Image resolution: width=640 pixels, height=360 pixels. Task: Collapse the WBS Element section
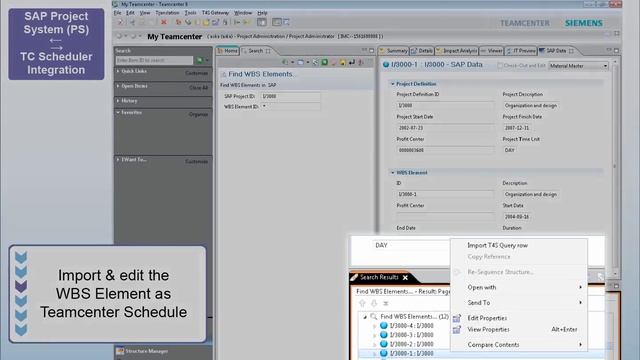tap(393, 173)
